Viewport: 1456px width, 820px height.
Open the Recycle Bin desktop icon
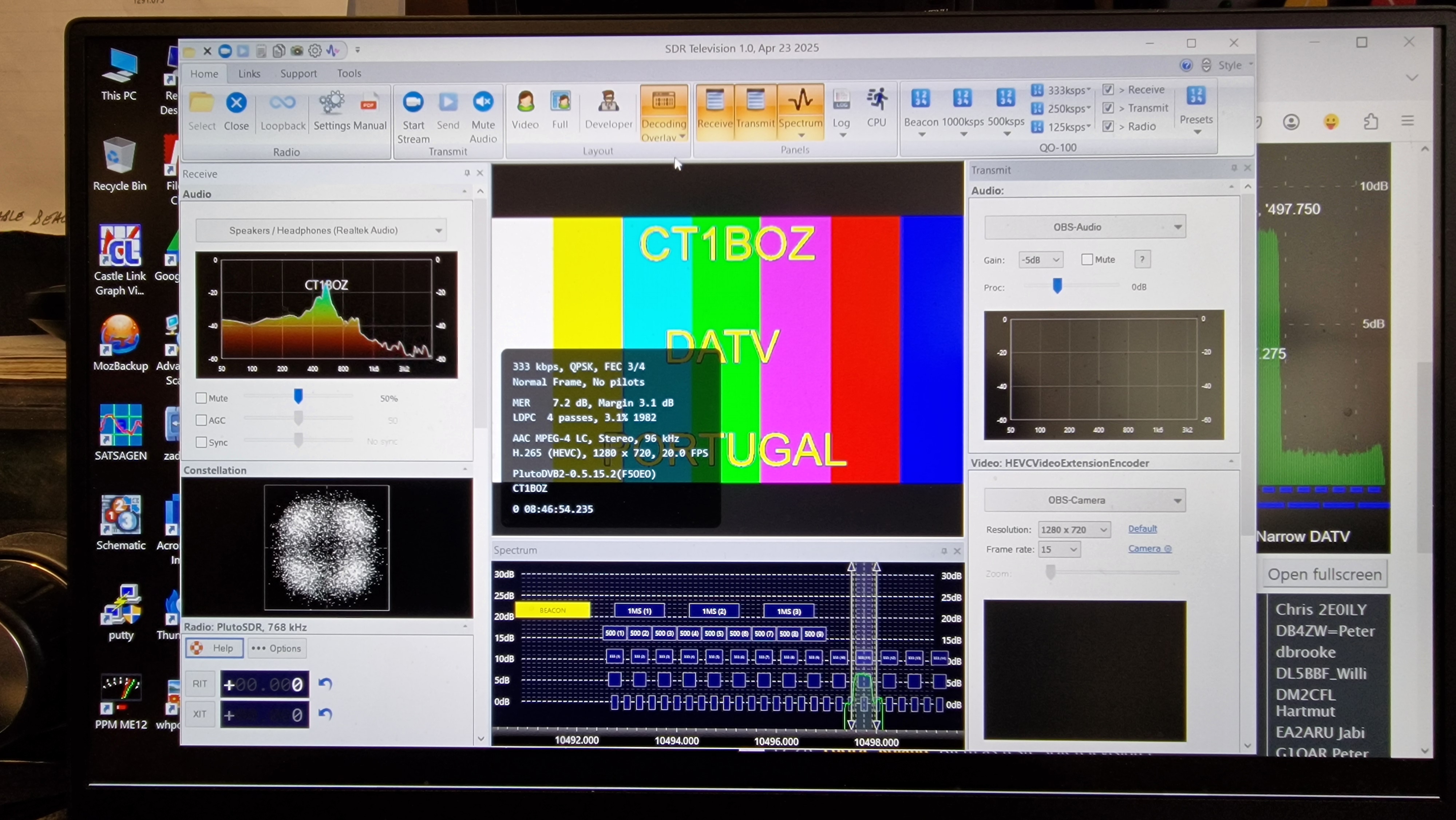click(119, 164)
